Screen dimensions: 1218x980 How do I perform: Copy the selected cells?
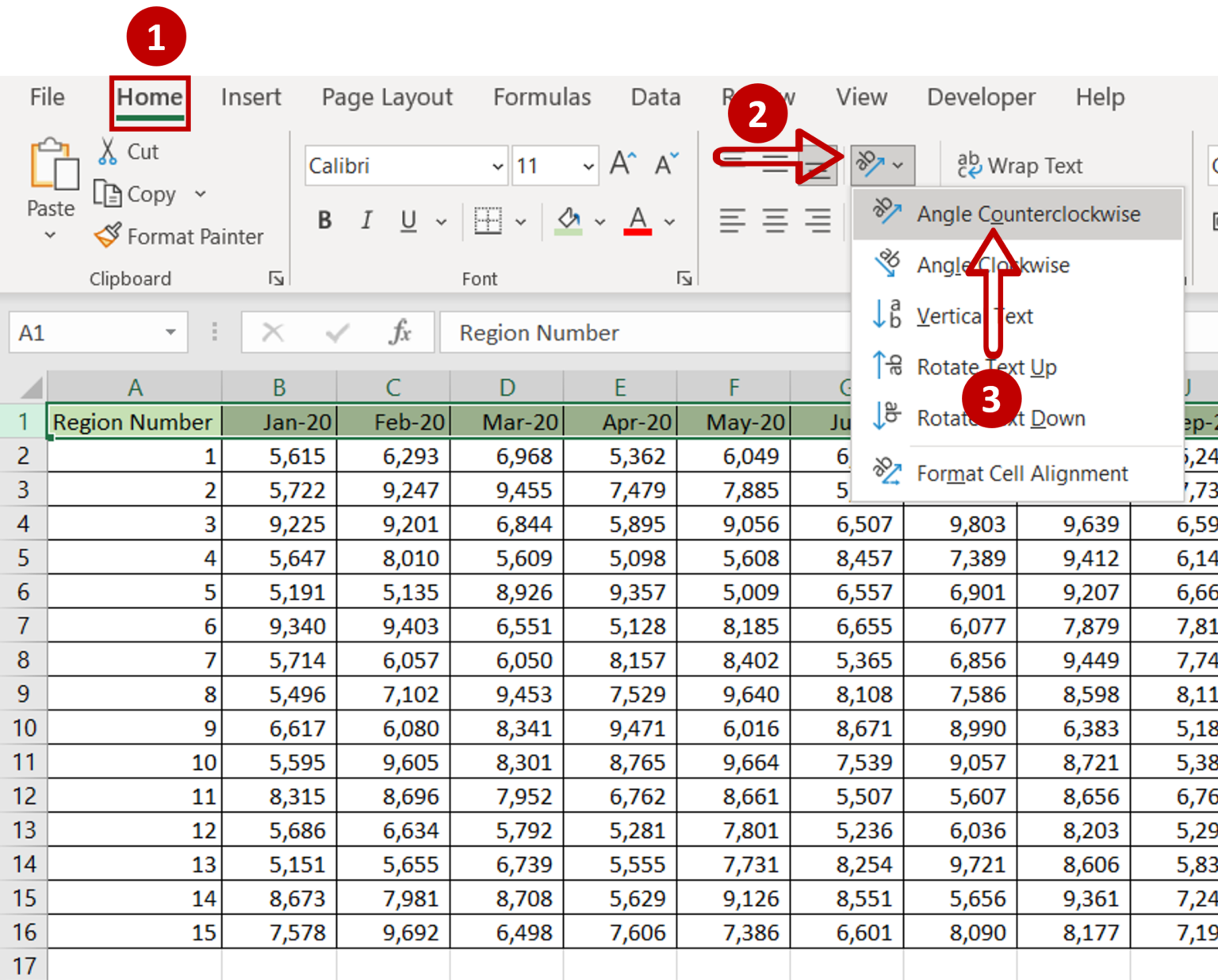pyautogui.click(x=135, y=194)
